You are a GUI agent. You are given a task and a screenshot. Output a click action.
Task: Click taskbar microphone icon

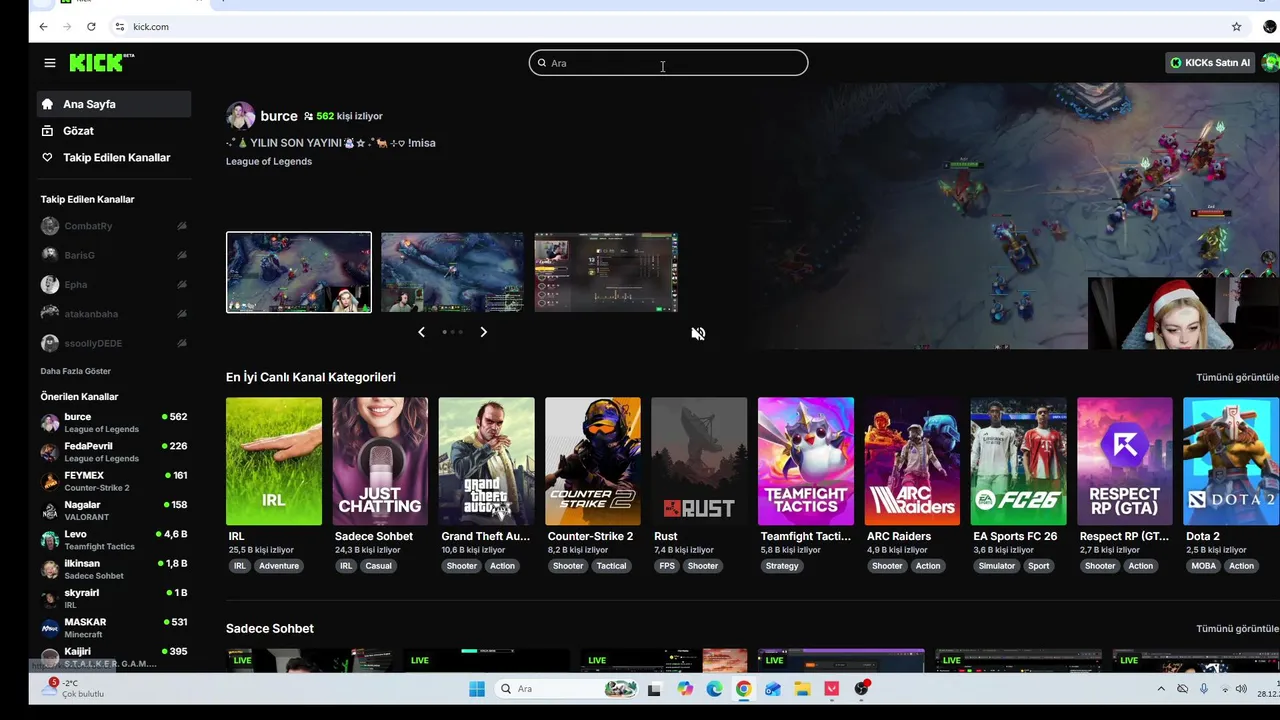point(1203,689)
